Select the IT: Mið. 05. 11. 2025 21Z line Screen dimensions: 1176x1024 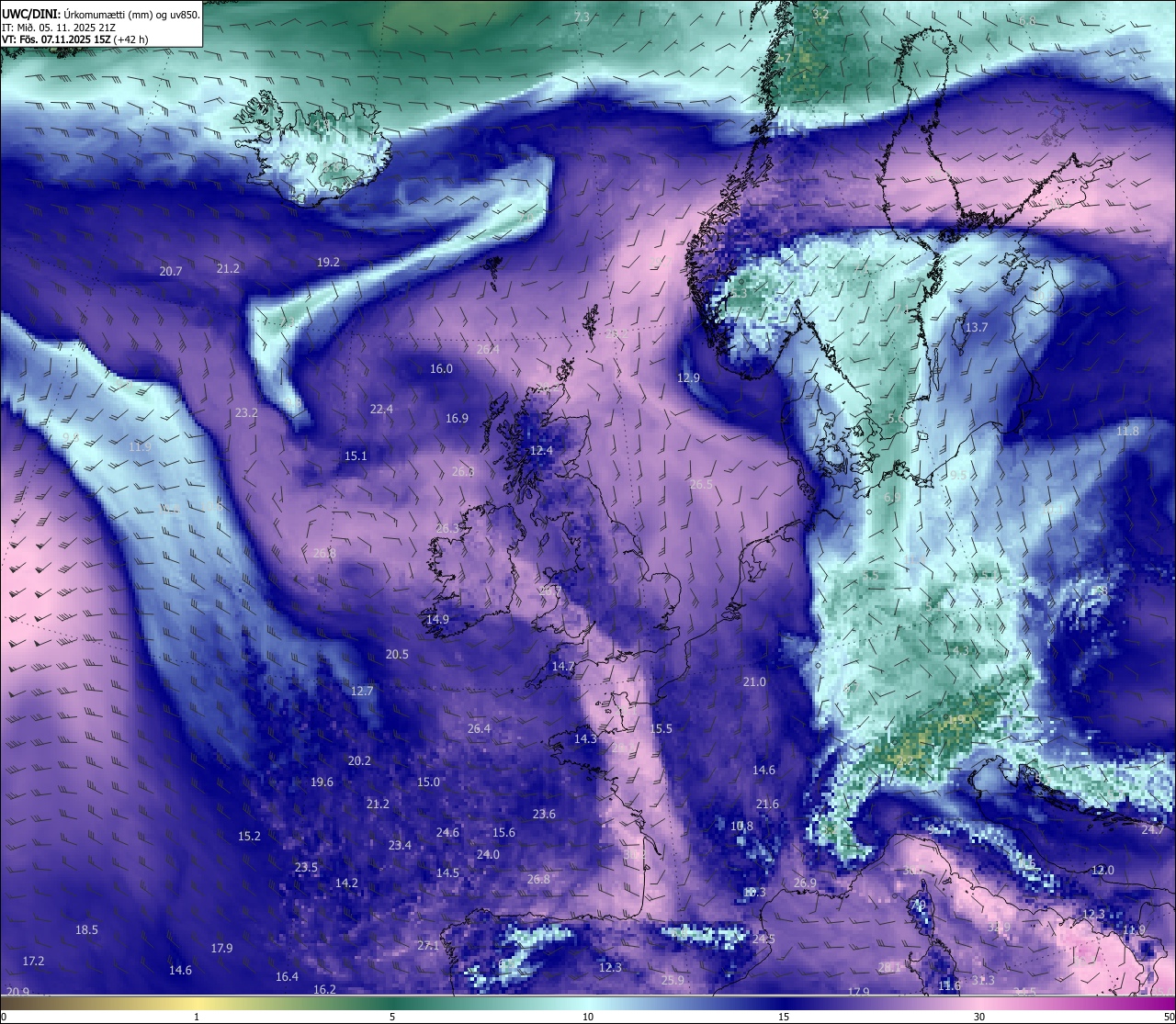pyautogui.click(x=59, y=27)
